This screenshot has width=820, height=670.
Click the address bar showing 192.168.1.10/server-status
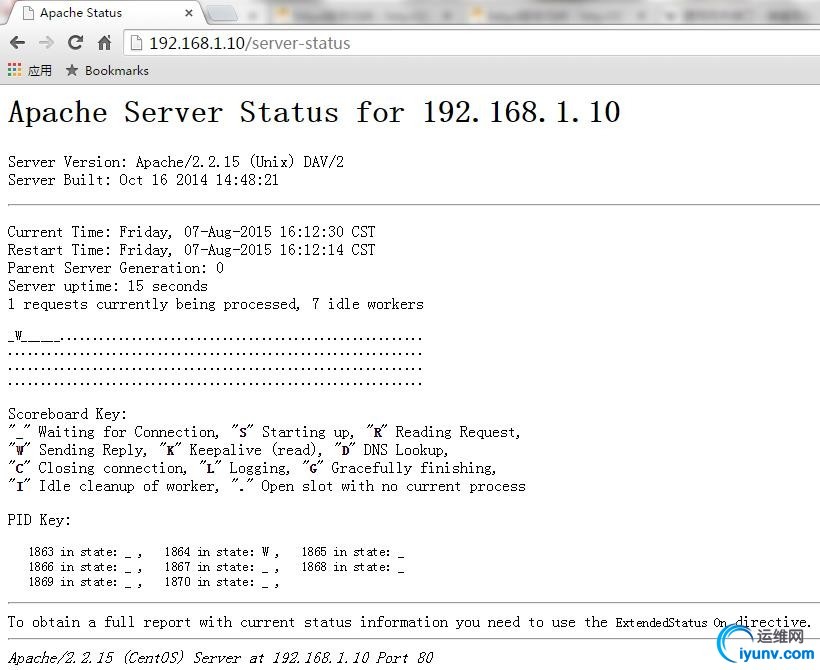(471, 43)
